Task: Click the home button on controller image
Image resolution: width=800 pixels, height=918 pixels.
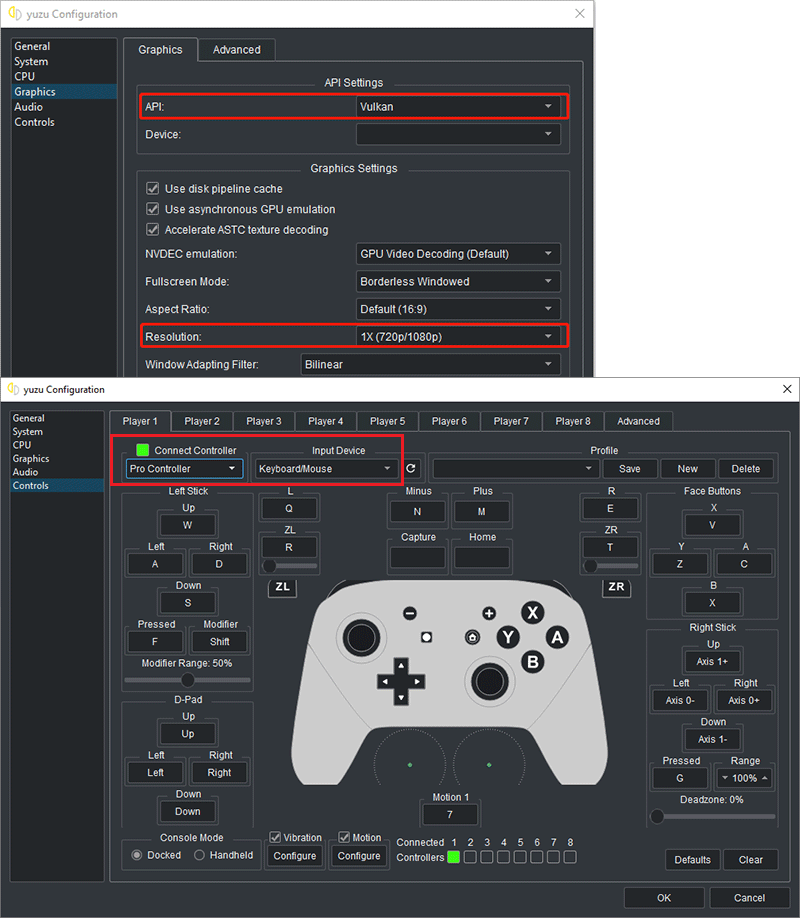Action: (x=472, y=637)
